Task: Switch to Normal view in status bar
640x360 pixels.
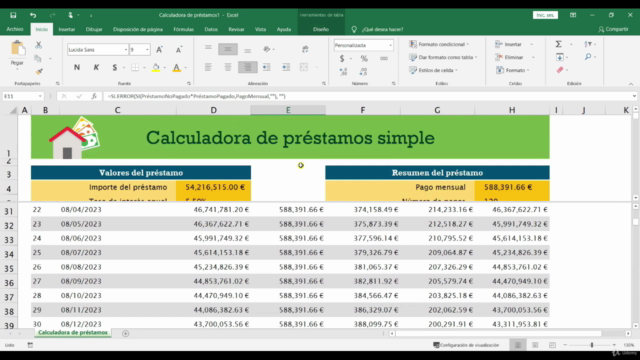Action: pyautogui.click(x=518, y=345)
